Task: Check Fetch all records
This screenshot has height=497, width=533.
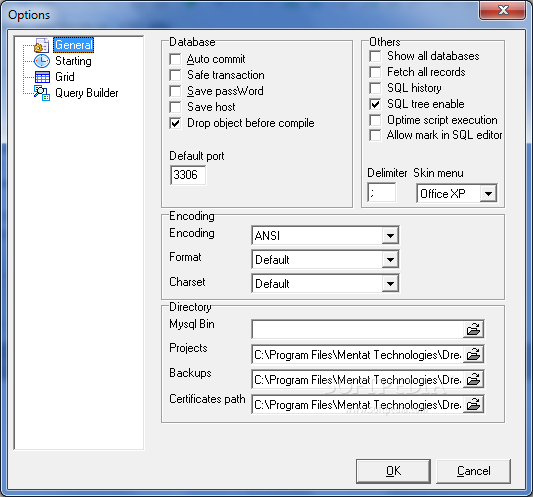Action: point(375,72)
